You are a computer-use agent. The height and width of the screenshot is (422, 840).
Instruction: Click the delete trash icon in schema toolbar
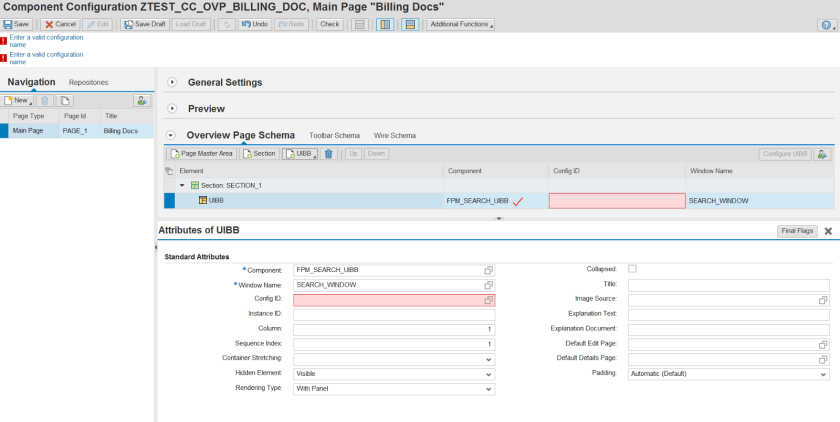point(328,154)
